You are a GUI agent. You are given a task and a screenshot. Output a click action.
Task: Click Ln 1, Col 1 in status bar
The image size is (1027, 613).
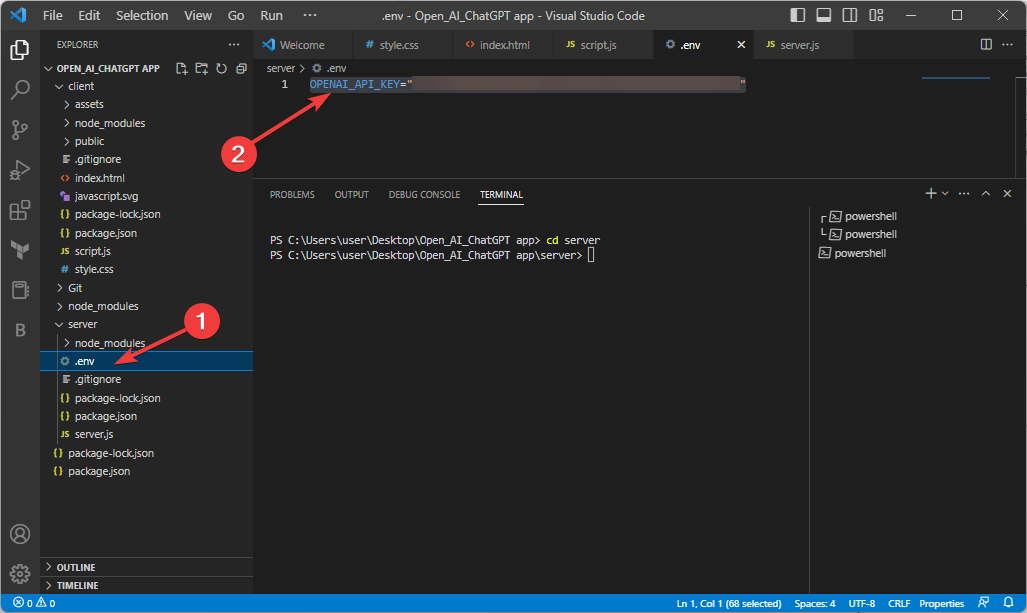[729, 603]
